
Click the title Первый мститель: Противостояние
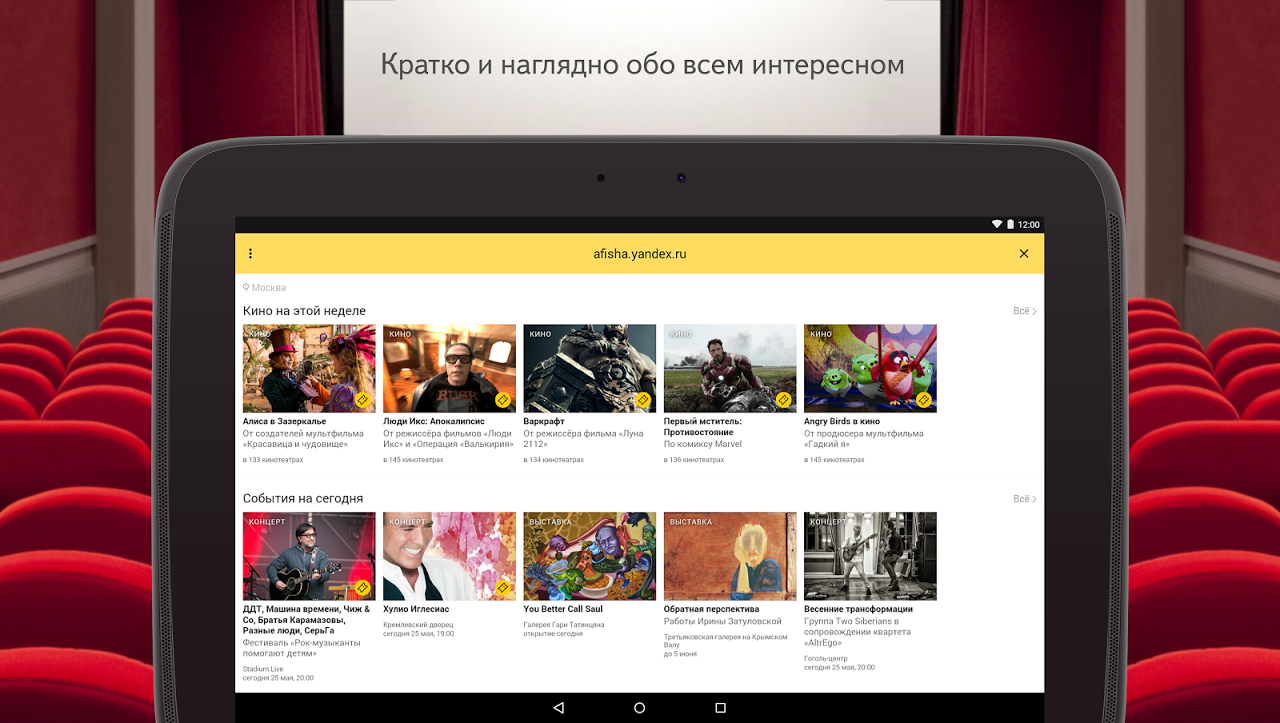click(703, 427)
